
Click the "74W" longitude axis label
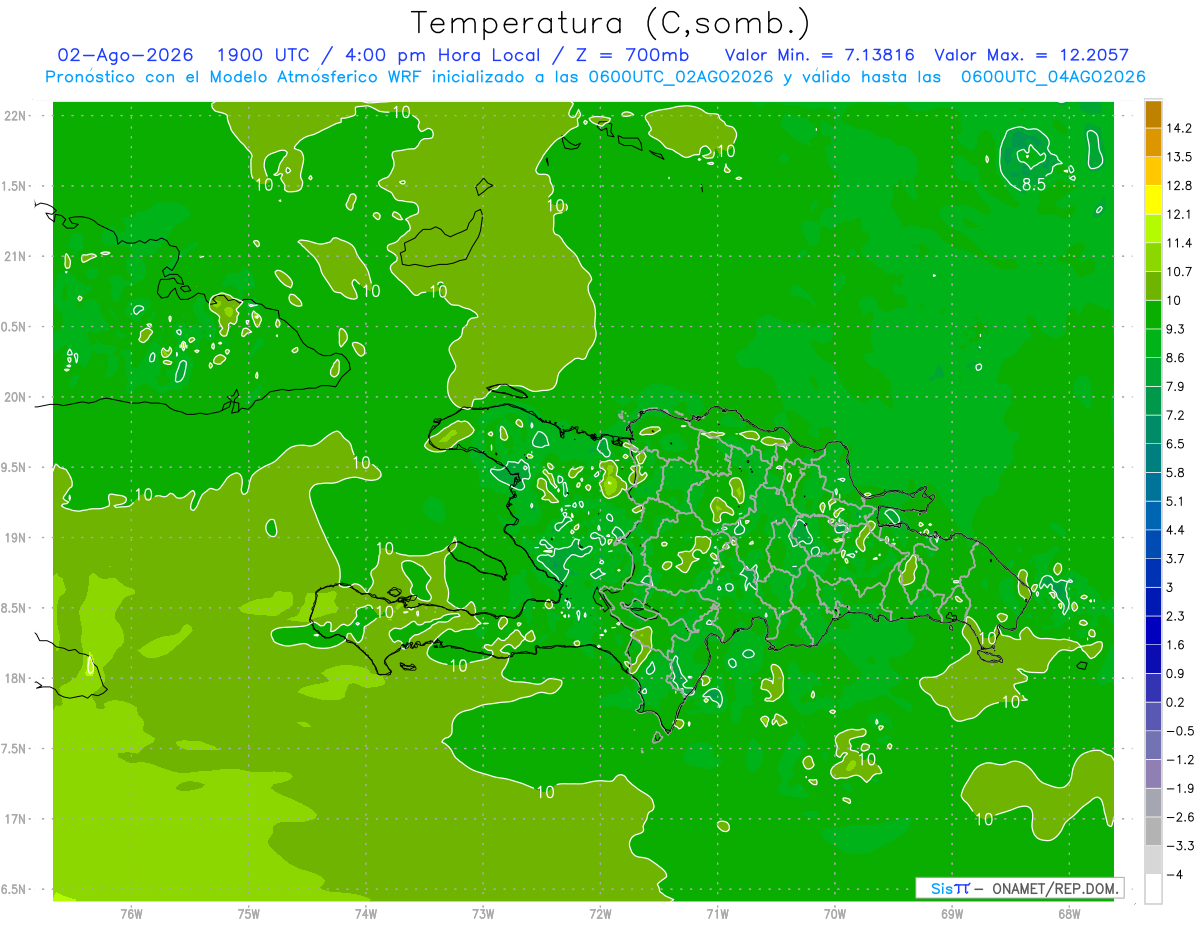click(x=366, y=914)
